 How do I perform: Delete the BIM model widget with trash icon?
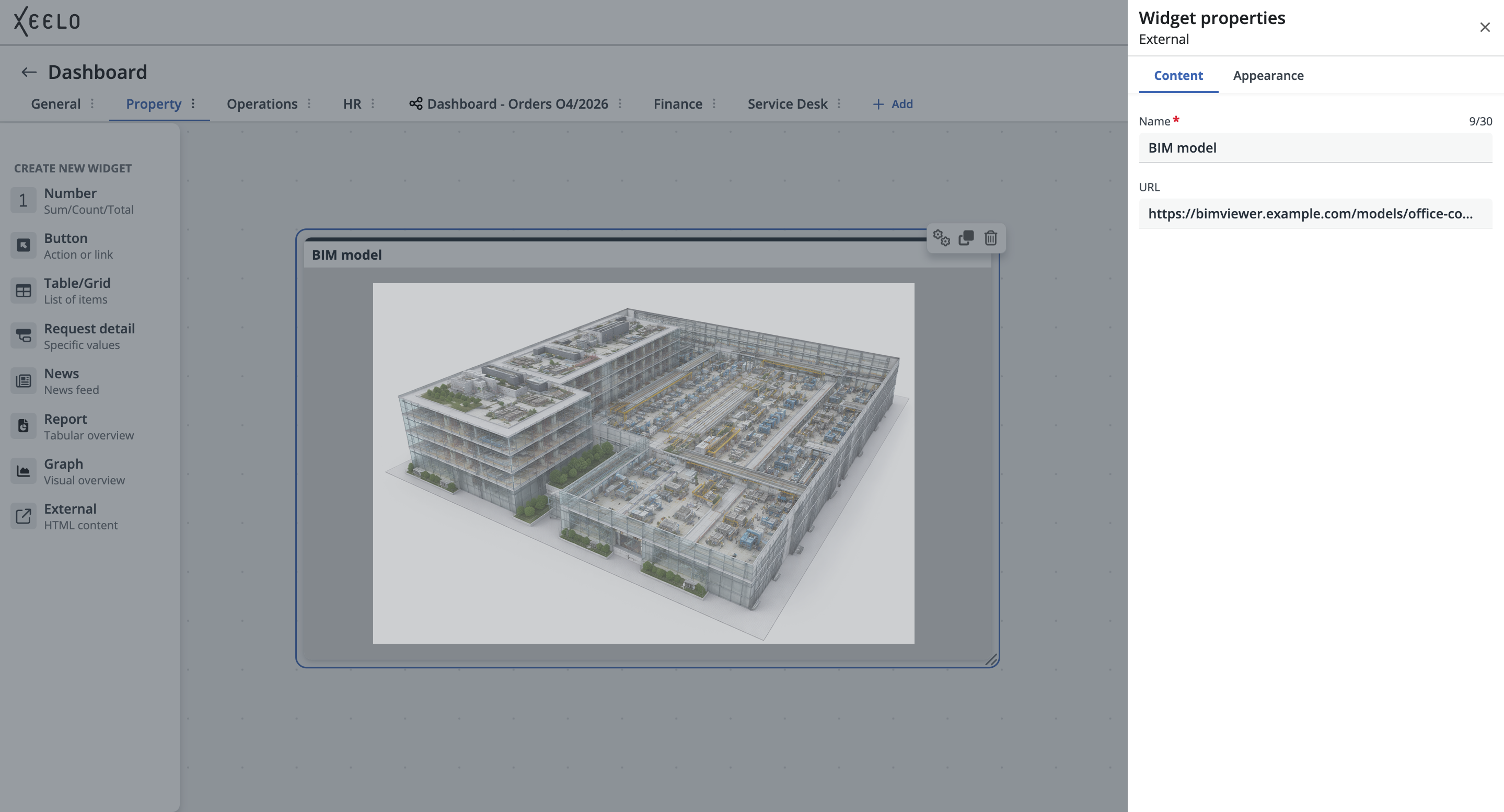(x=991, y=238)
